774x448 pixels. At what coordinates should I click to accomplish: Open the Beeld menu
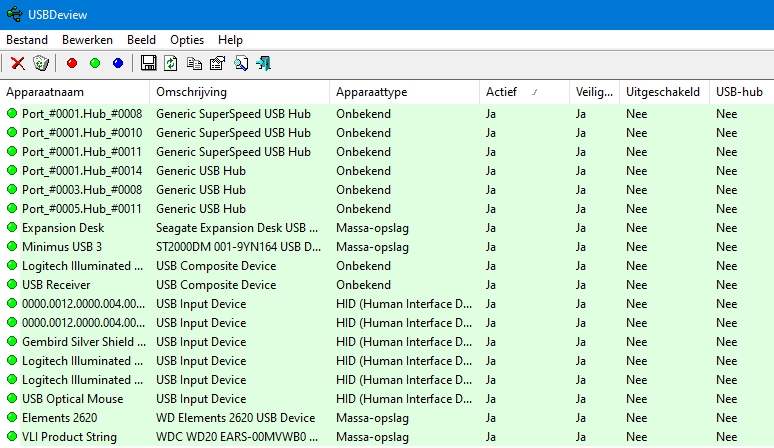click(x=141, y=40)
